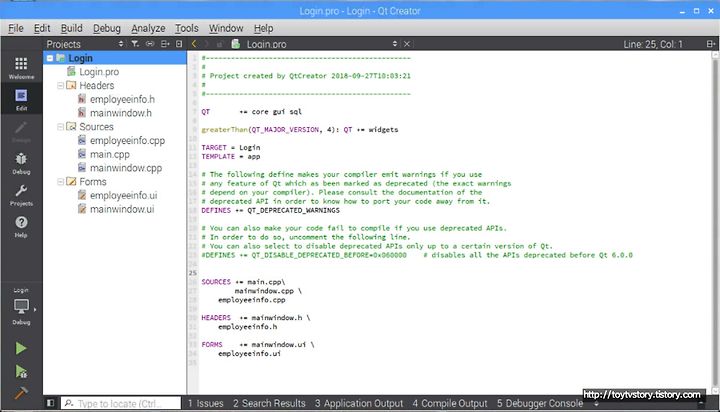720x412 pixels.
Task: Go back in editor navigation history
Action: pos(194,44)
